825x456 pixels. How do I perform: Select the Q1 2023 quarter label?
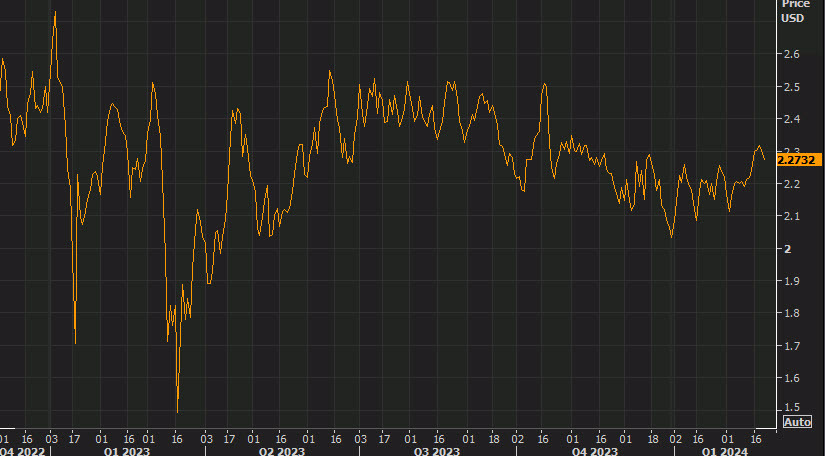pyautogui.click(x=128, y=451)
